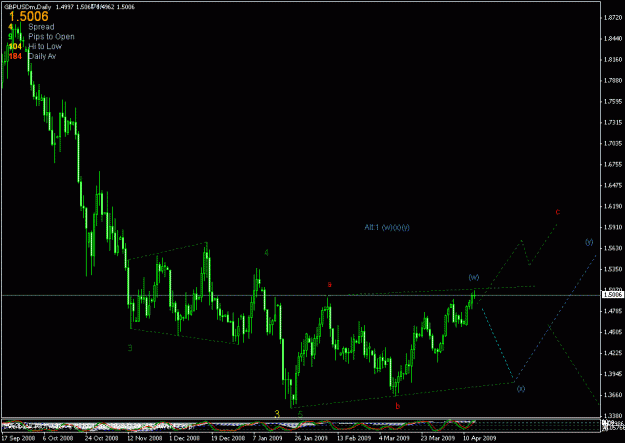This screenshot has width=625, height=443.
Task: Click the 1.8720 price axis level
Action: 613,18
